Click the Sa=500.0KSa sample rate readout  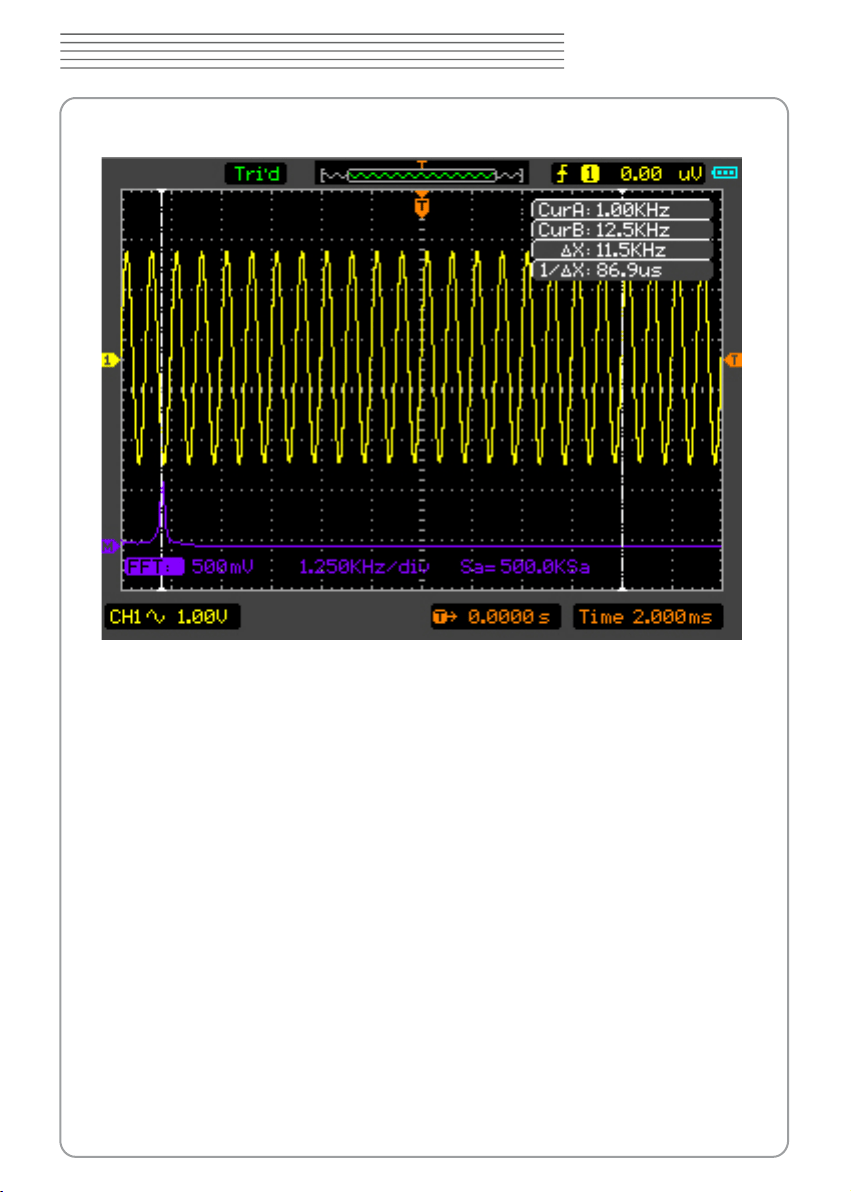tap(525, 566)
